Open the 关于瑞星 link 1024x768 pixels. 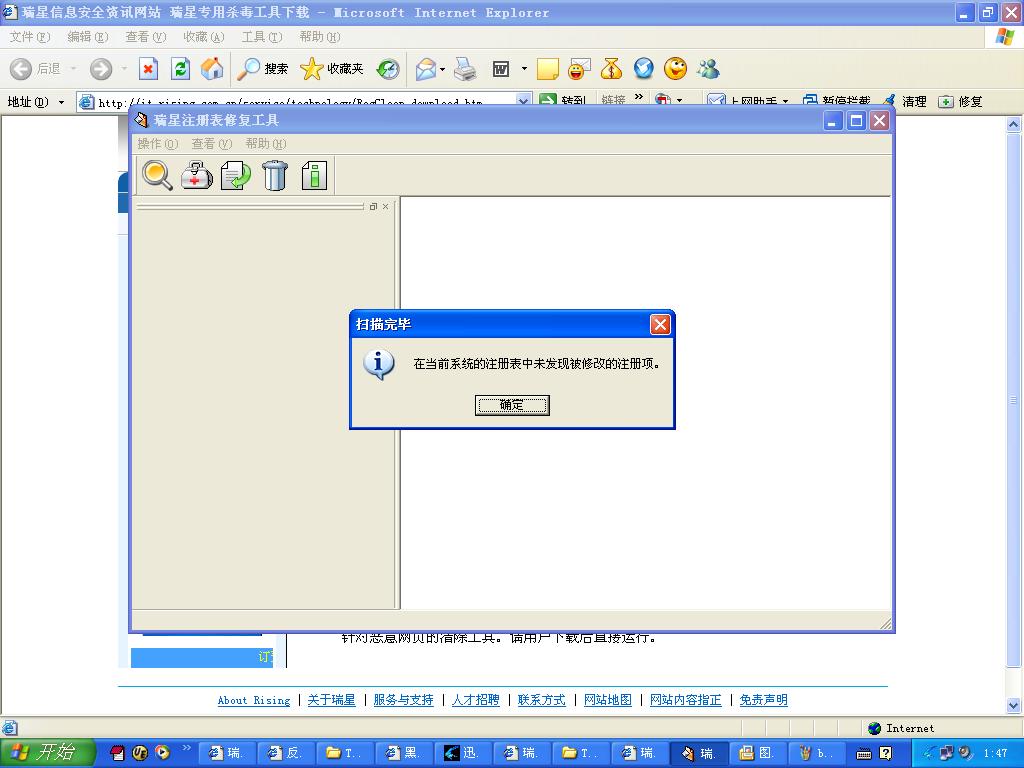[x=331, y=700]
